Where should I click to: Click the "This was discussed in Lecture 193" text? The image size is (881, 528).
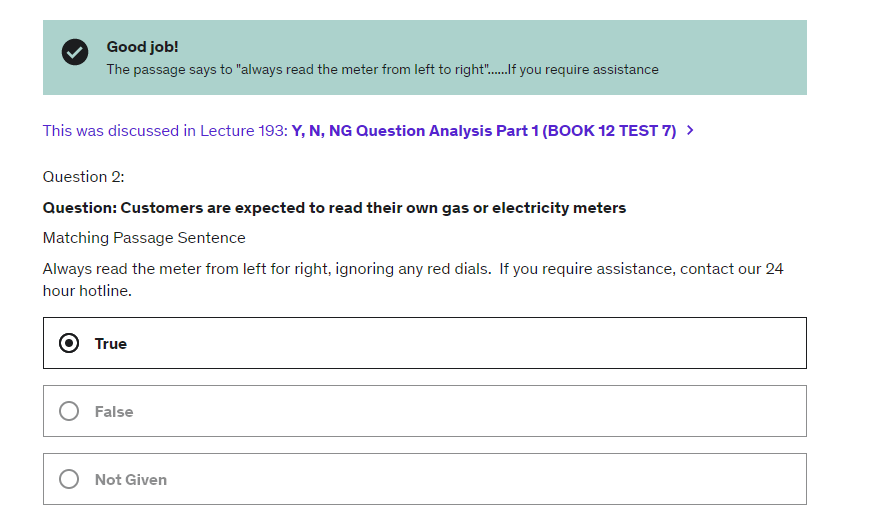[x=165, y=131]
